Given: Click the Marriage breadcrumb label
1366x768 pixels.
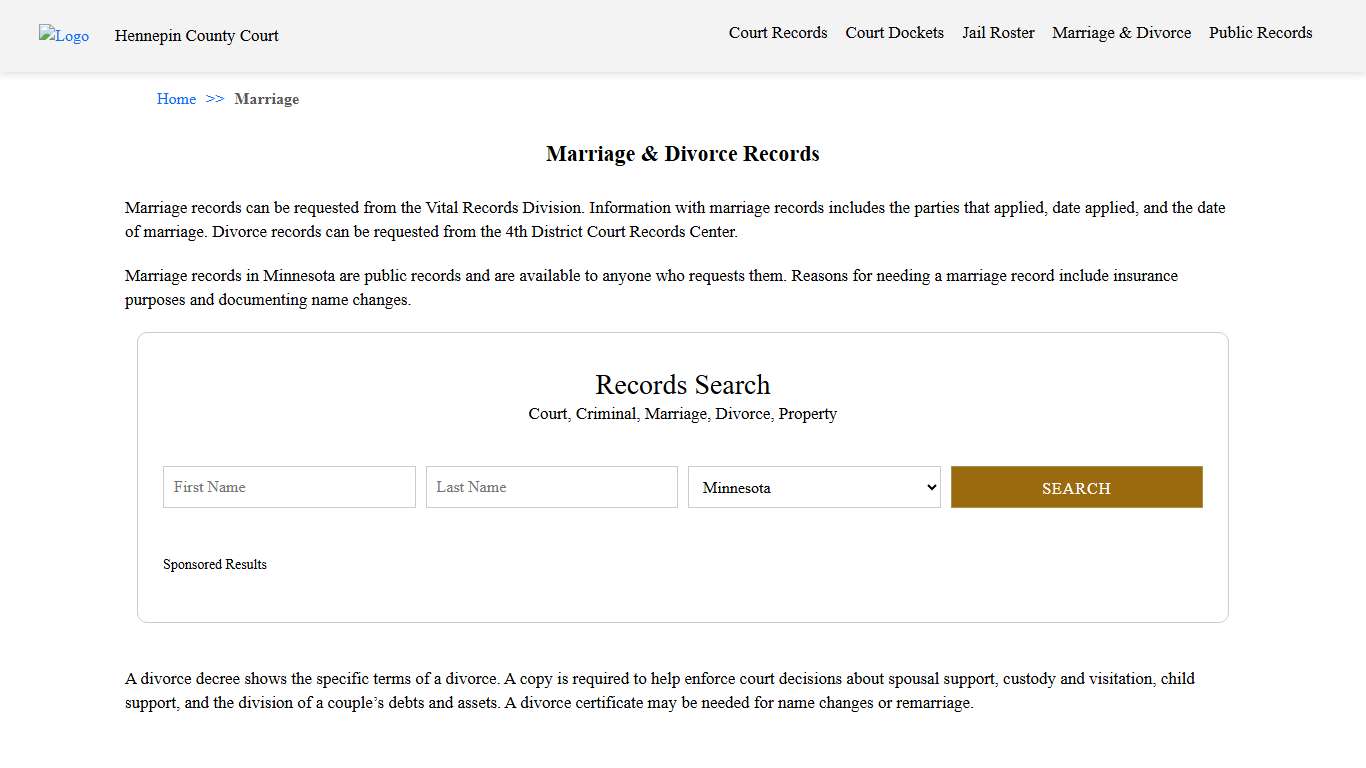Looking at the screenshot, I should (266, 98).
